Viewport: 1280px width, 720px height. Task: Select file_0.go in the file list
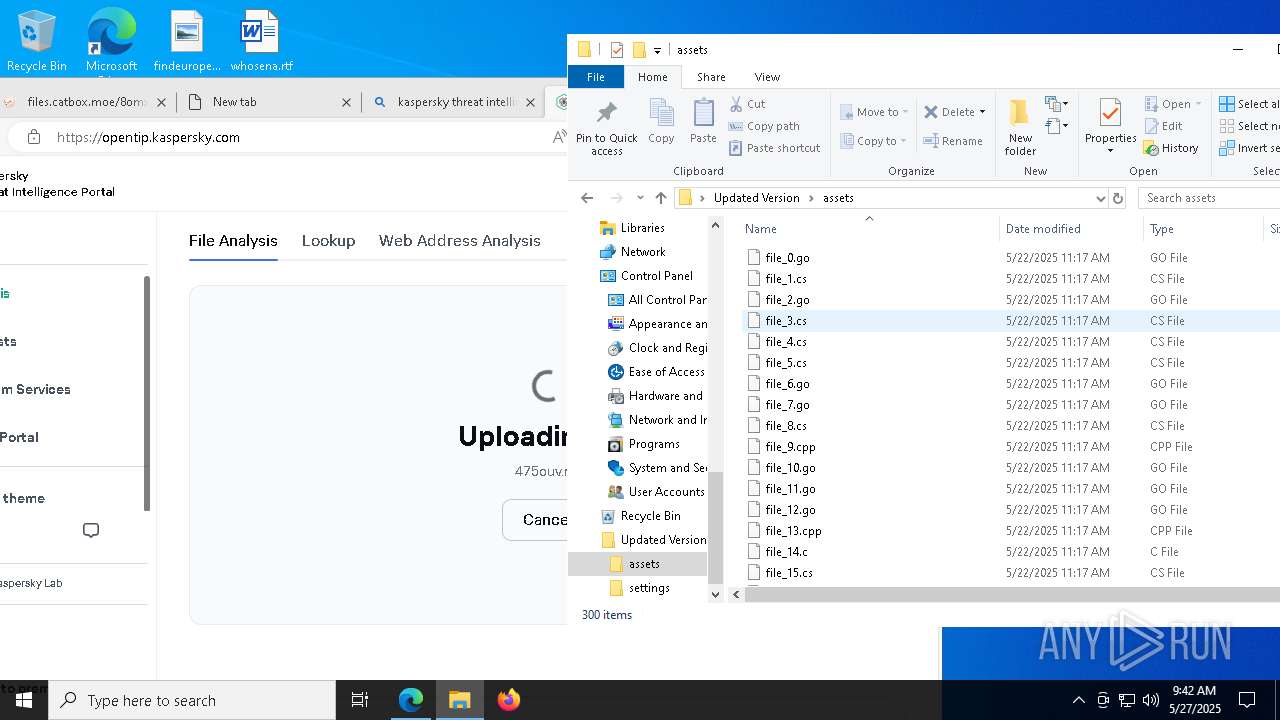point(787,258)
